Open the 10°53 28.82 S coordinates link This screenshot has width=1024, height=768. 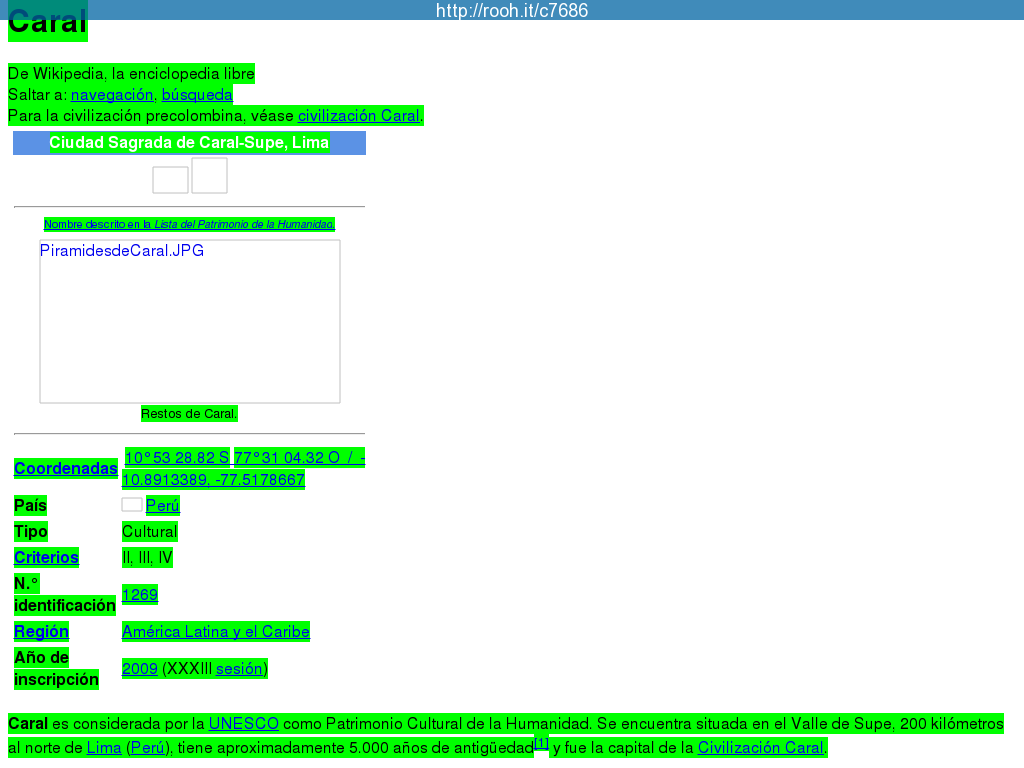(x=177, y=458)
